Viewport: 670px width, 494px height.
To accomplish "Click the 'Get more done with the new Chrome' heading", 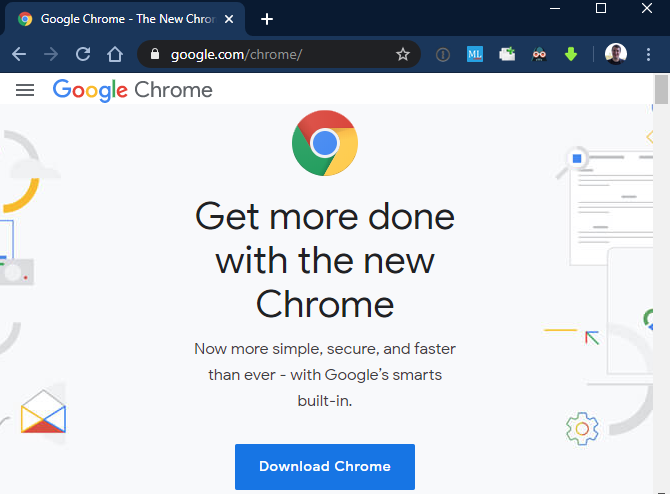I will pyautogui.click(x=325, y=260).
